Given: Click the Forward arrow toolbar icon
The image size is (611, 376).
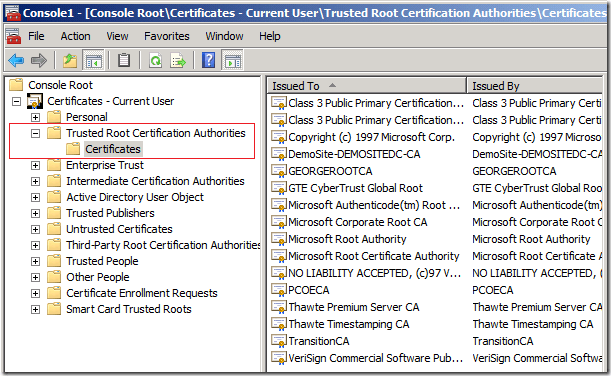Looking at the screenshot, I should (x=39, y=60).
